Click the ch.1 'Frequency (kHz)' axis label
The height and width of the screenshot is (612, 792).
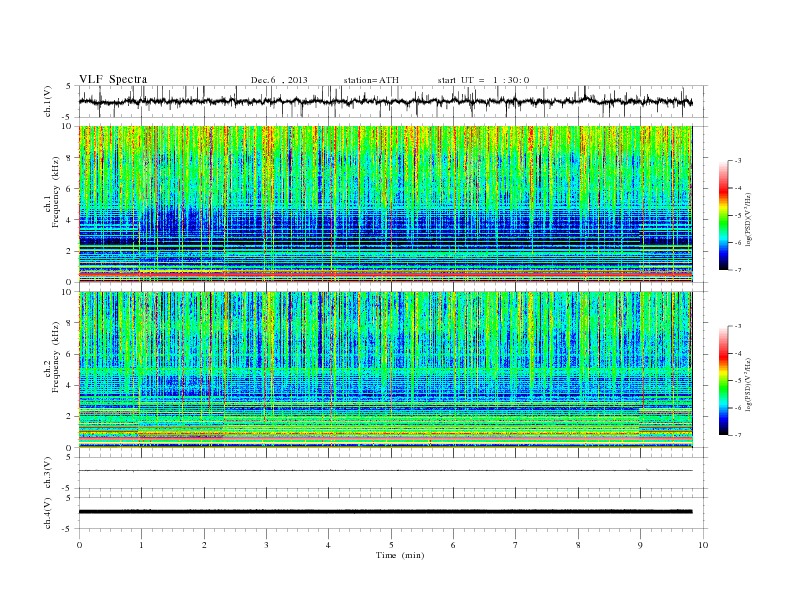[56, 192]
